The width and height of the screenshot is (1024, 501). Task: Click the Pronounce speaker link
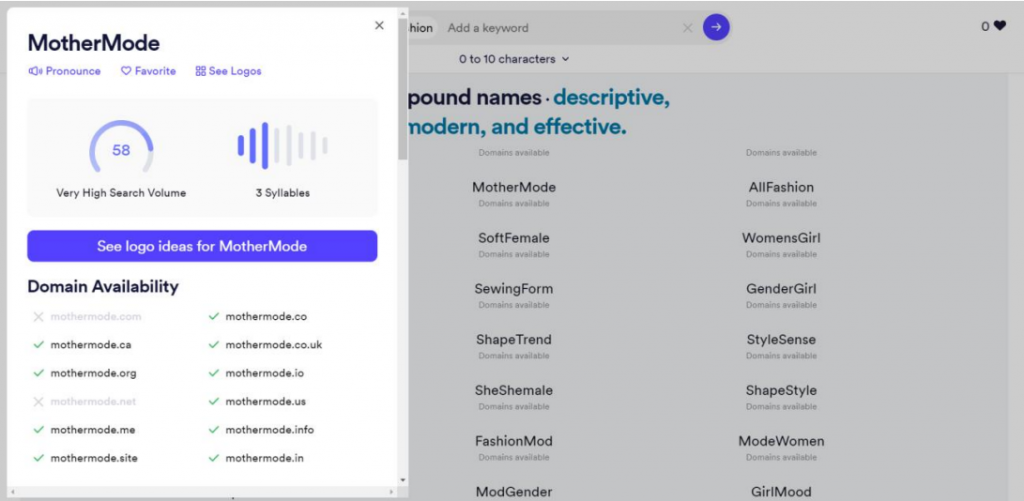pyautogui.click(x=65, y=71)
